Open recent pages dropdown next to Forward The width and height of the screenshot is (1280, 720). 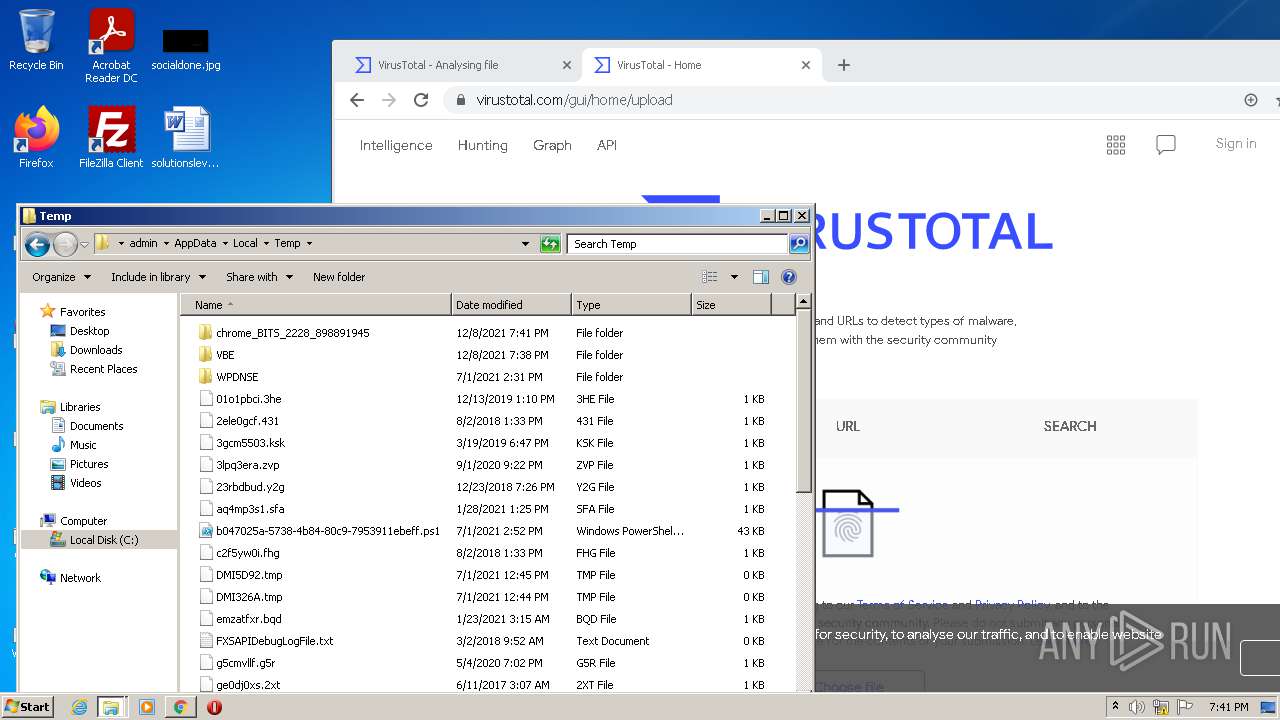click(x=85, y=244)
